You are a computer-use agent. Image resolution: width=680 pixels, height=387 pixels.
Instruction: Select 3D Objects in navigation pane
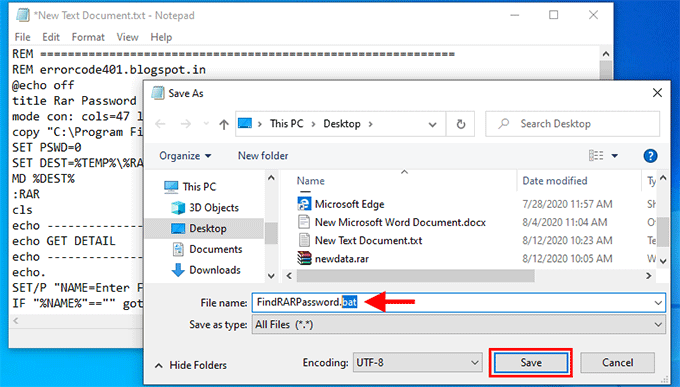(214, 208)
